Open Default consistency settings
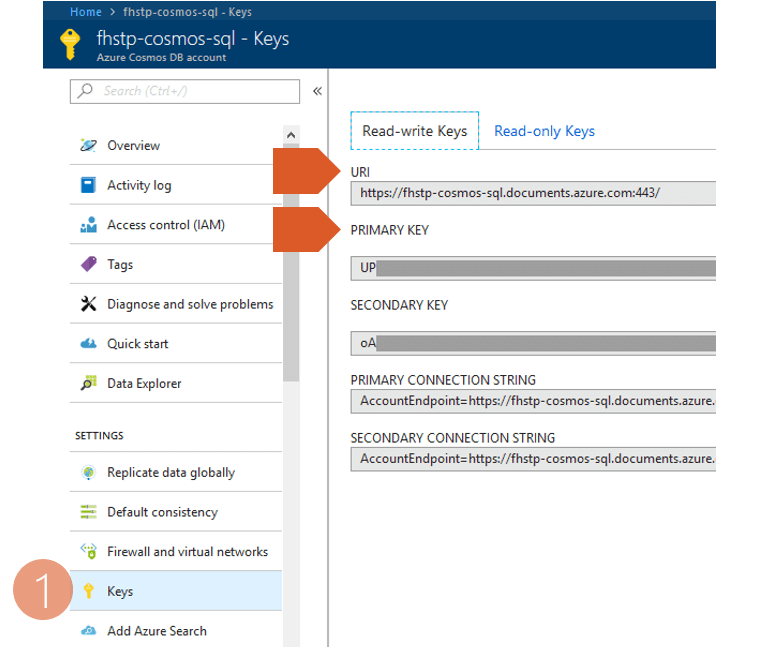The height and width of the screenshot is (647, 759). (176, 512)
